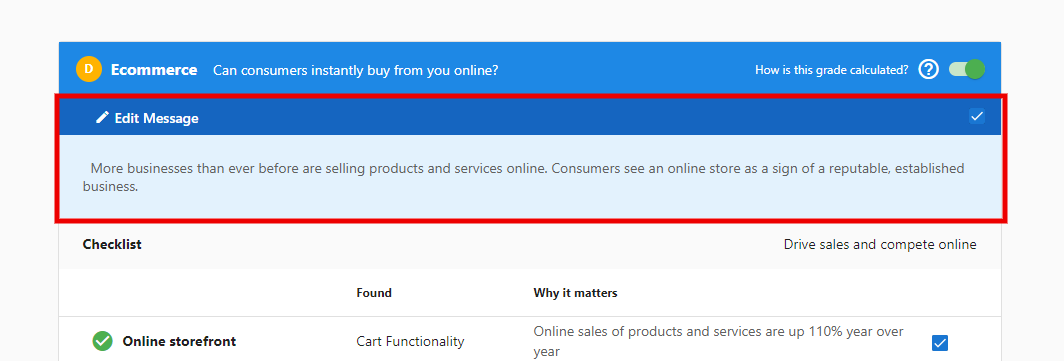Click the message paragraph about selling online
The height and width of the screenshot is (361, 1064).
pyautogui.click(x=523, y=177)
